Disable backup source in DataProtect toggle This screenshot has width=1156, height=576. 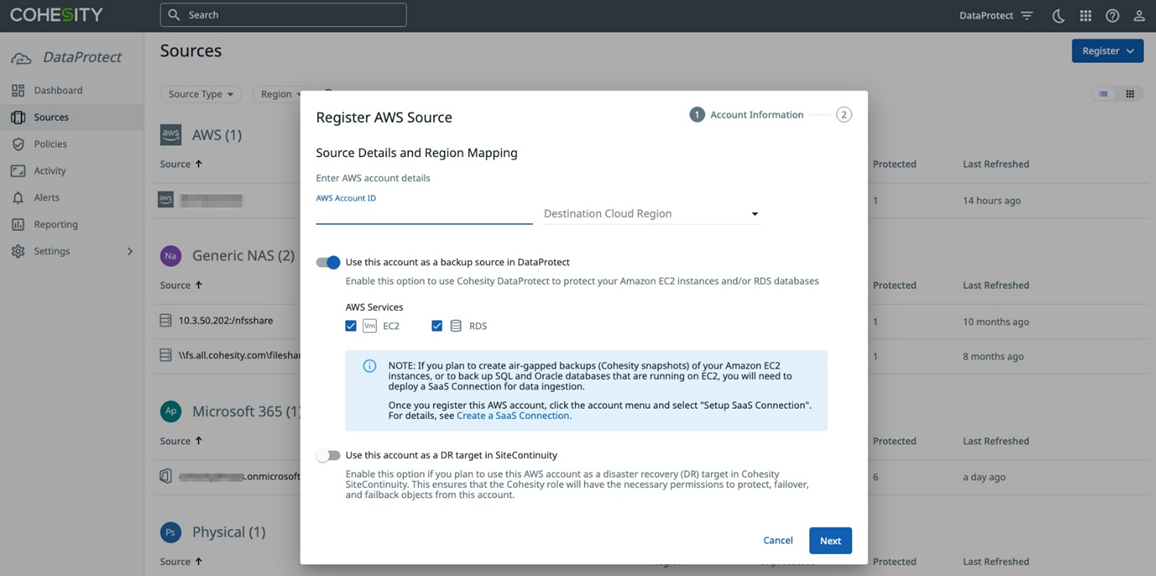(328, 262)
